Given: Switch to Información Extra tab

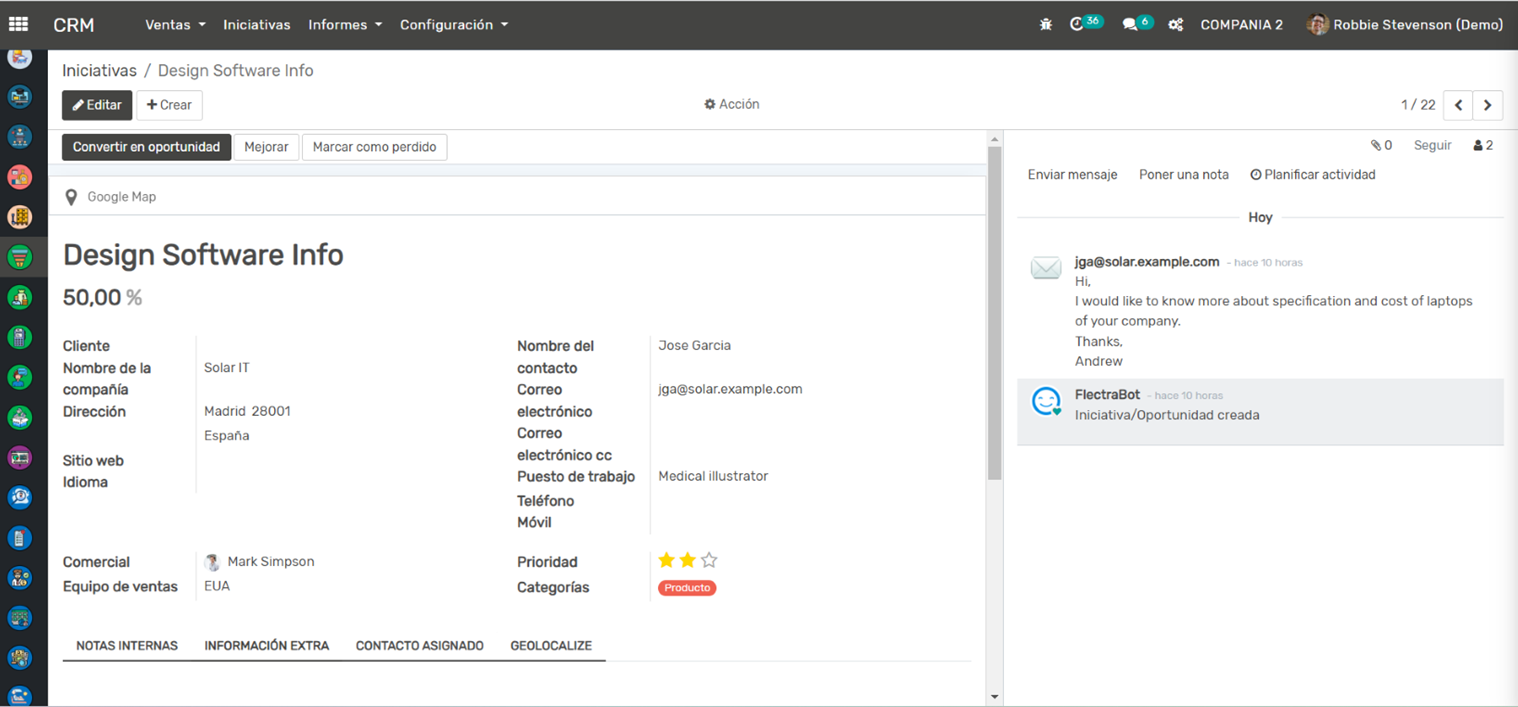Looking at the screenshot, I should tap(266, 646).
